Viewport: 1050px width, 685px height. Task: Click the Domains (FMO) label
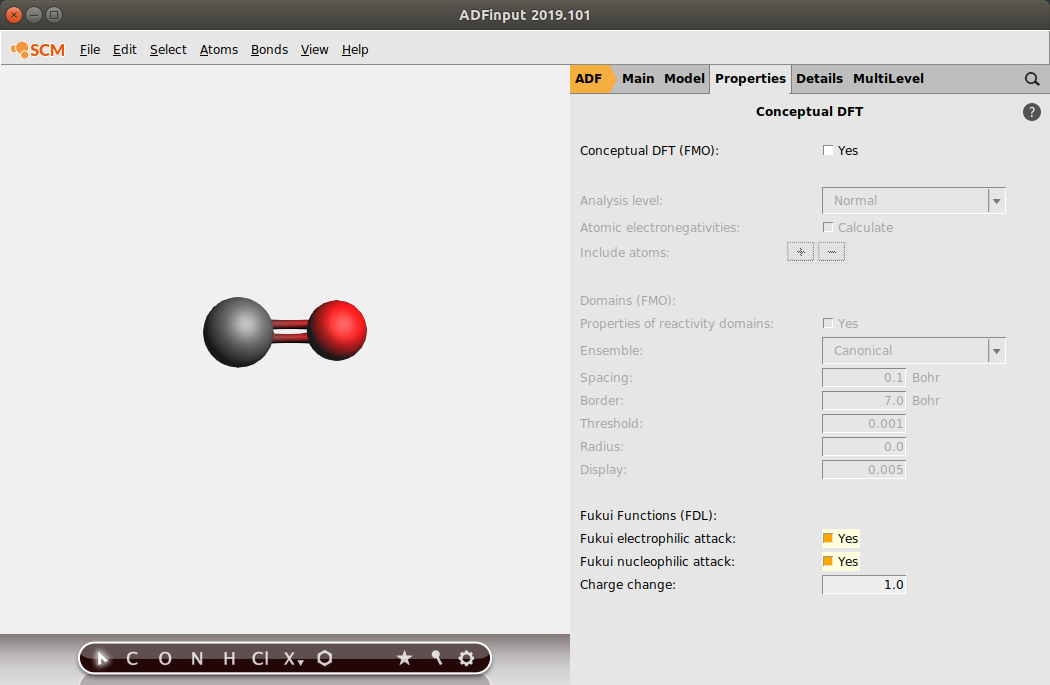pos(627,301)
